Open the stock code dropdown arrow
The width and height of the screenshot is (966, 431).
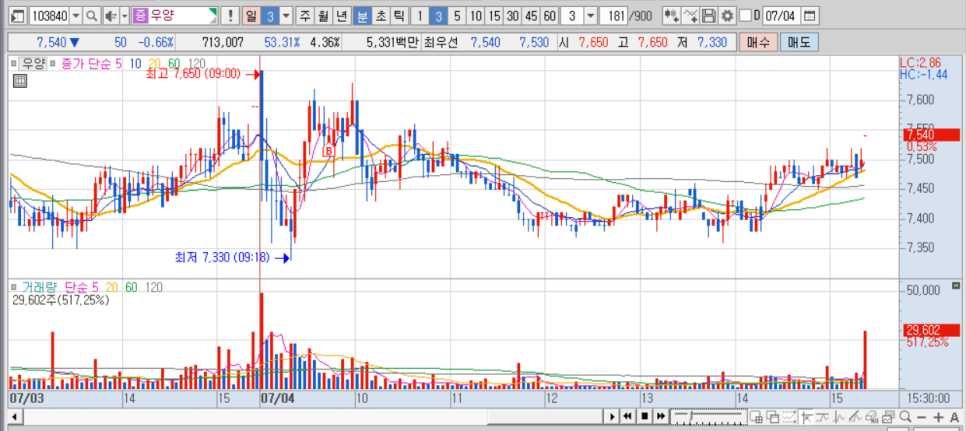[x=76, y=15]
